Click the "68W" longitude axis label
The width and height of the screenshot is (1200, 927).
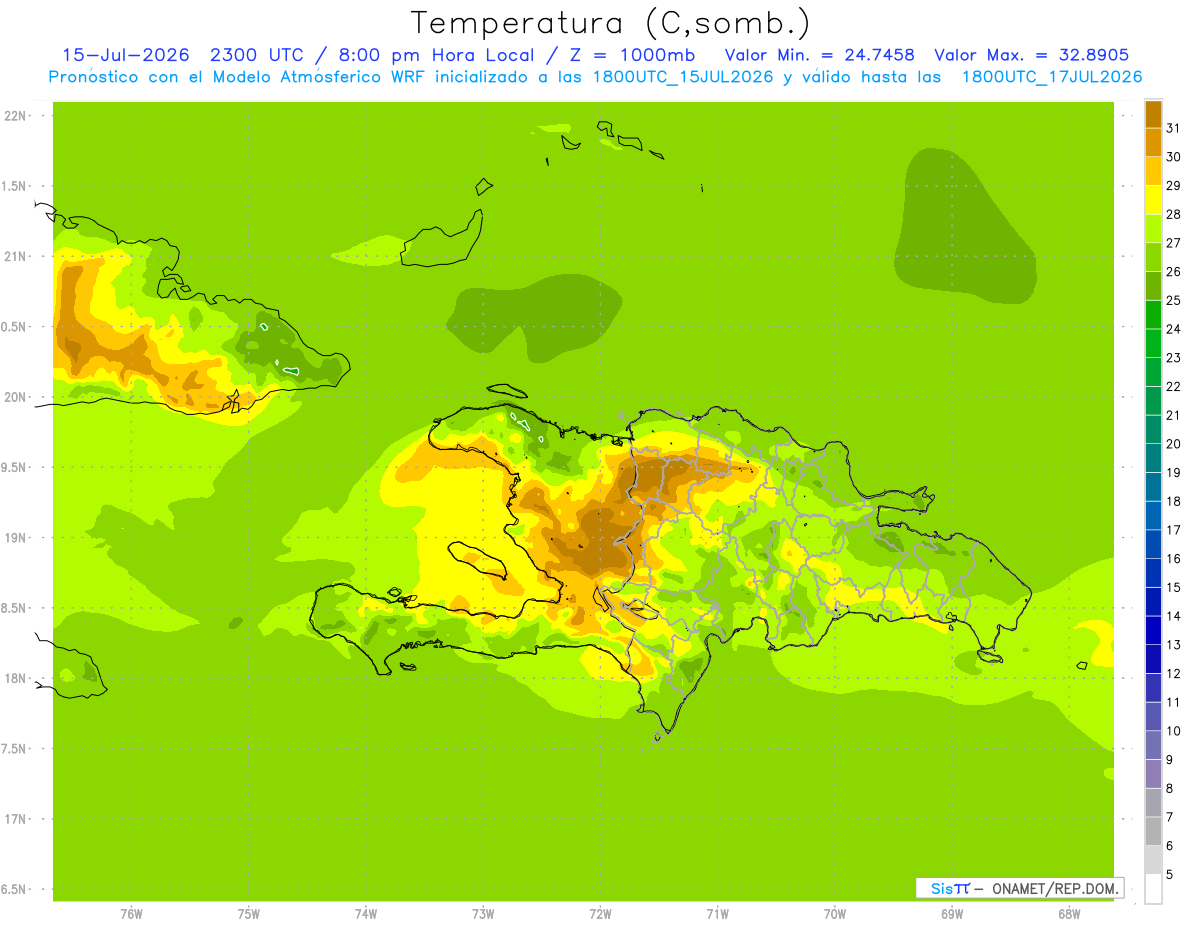tap(1069, 913)
